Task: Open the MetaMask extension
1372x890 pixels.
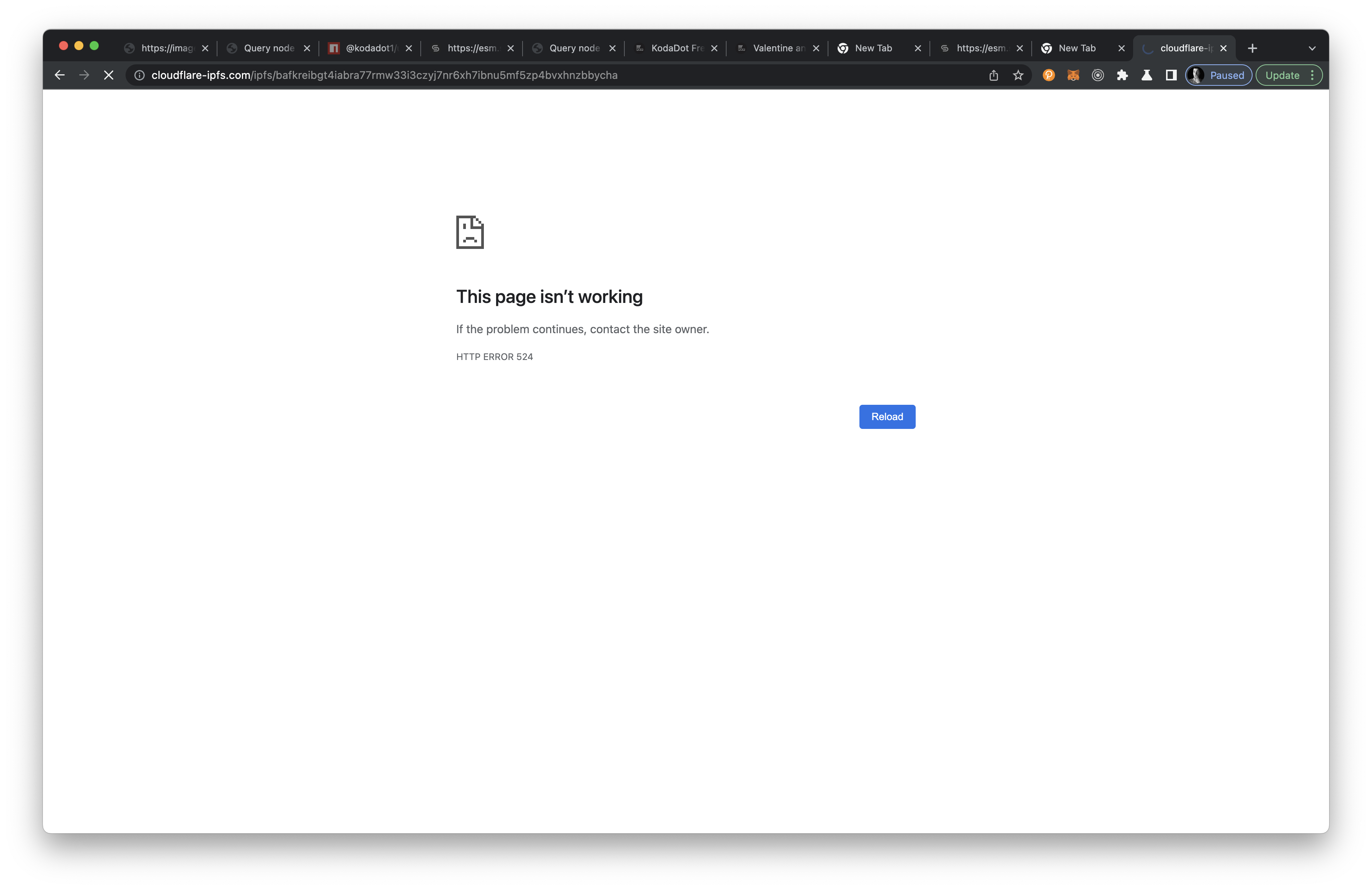Action: [1073, 75]
